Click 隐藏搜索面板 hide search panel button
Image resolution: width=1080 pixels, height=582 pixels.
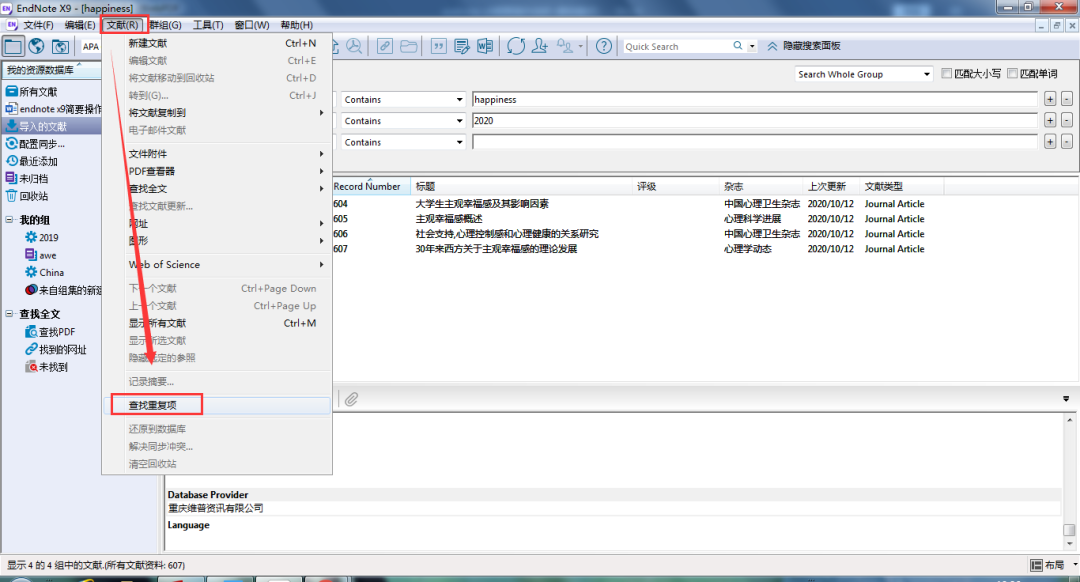(803, 46)
